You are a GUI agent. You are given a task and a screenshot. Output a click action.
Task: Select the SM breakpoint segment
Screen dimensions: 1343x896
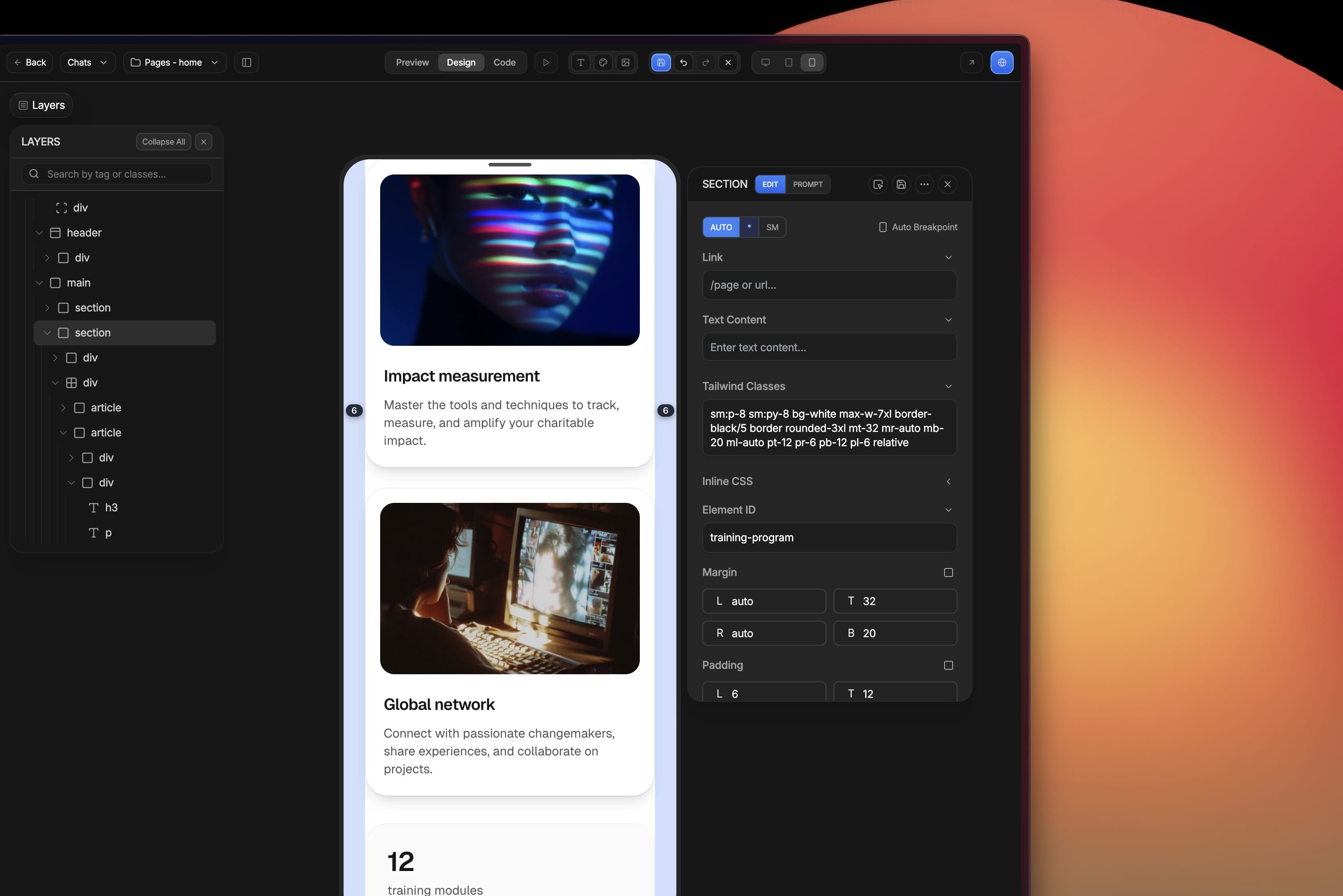(x=772, y=227)
